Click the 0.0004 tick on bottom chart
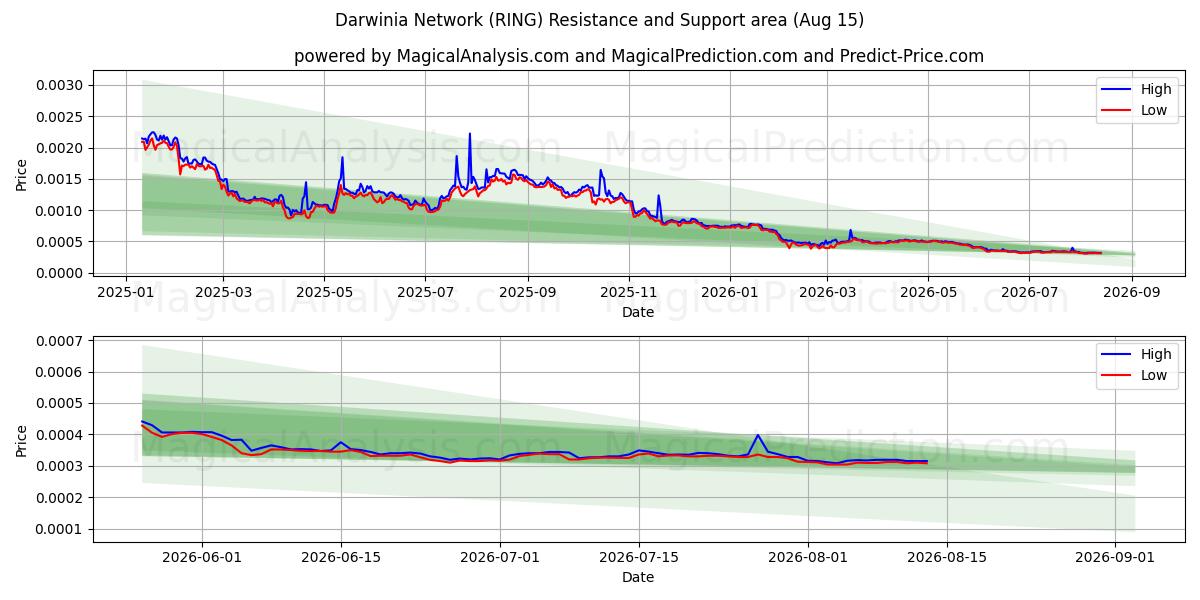The height and width of the screenshot is (600, 1200). 60,435
